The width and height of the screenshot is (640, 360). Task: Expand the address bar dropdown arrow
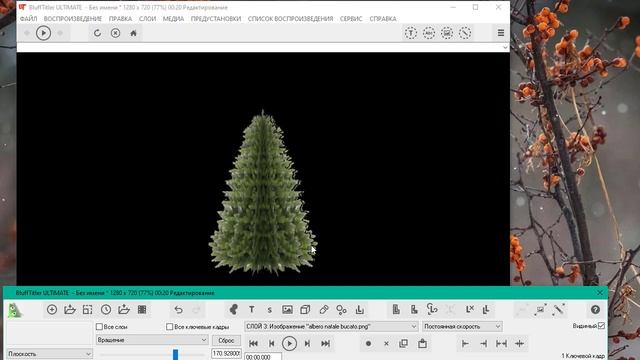505,47
